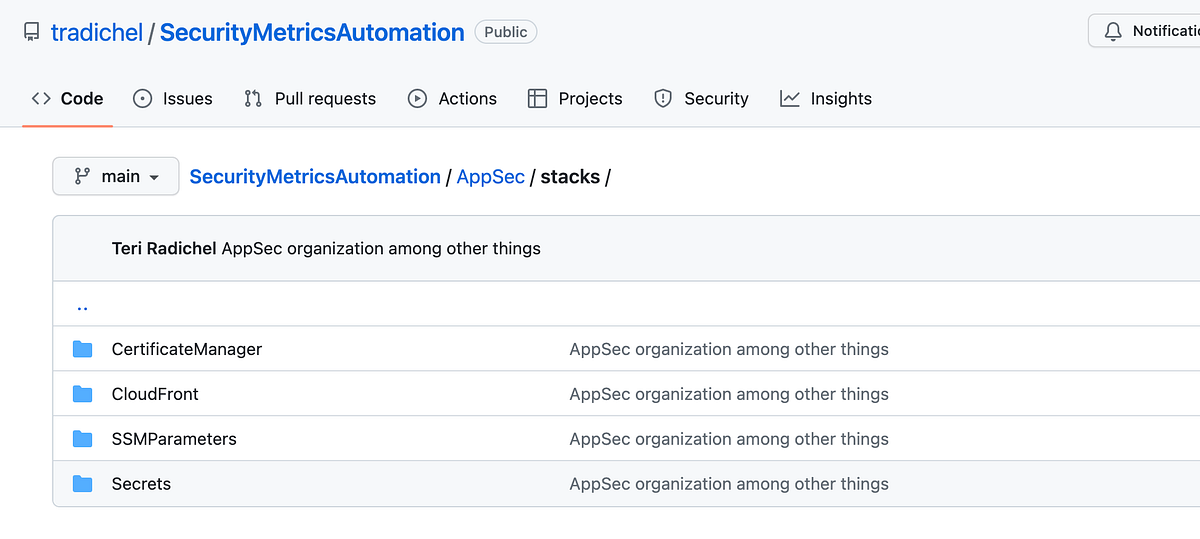The height and width of the screenshot is (539, 1200).
Task: Click the Insights graph icon
Action: [790, 98]
